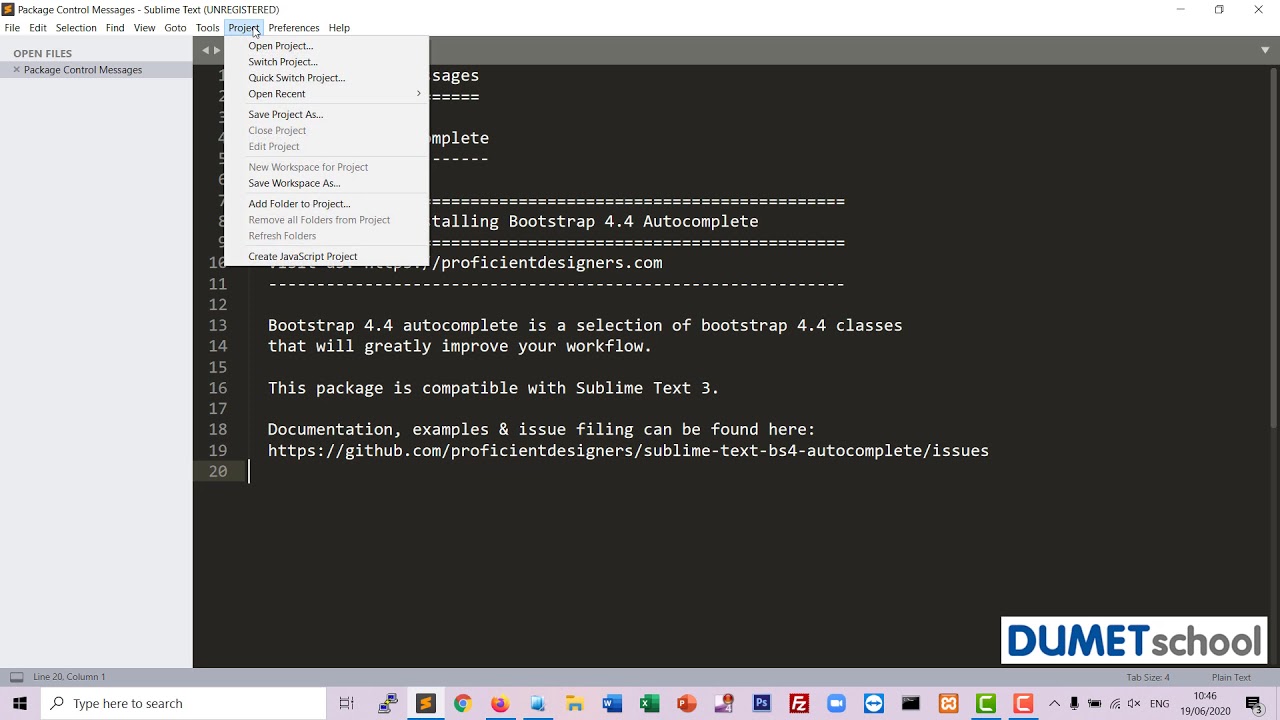Open the Goto menu
The height and width of the screenshot is (720, 1280).
[175, 27]
